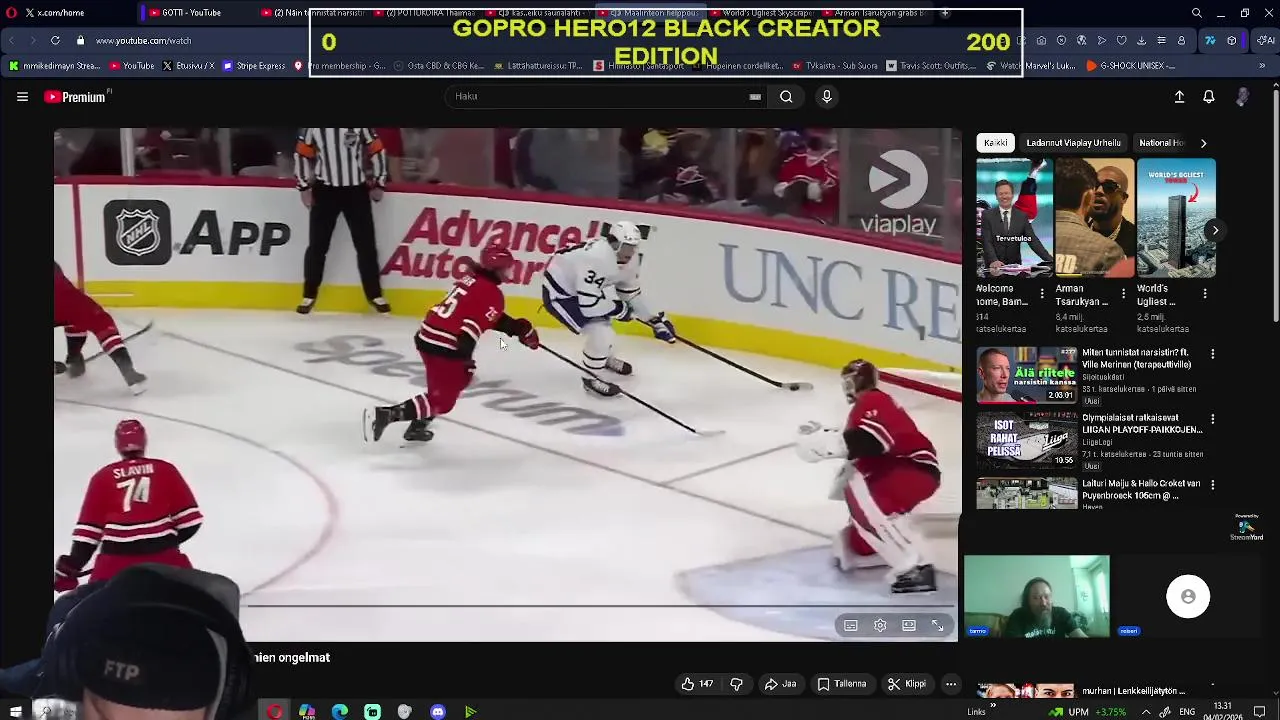Select the Ladannut Viaplay Urheilu chip
The width and height of the screenshot is (1280, 720).
pos(1073,143)
